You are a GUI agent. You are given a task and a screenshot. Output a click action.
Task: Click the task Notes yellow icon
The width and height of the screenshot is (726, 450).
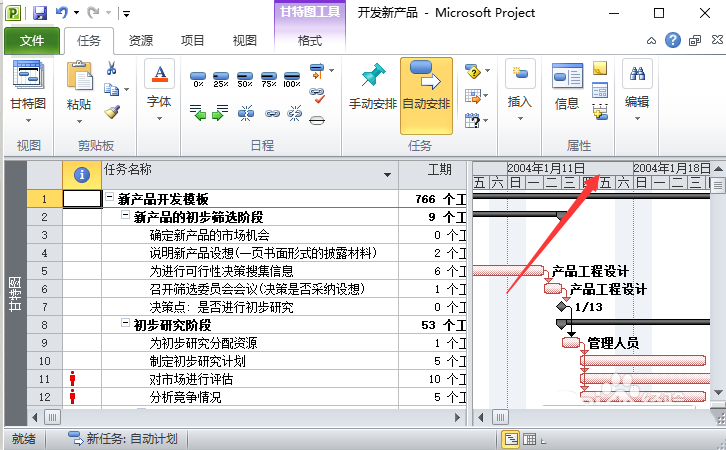tap(600, 69)
